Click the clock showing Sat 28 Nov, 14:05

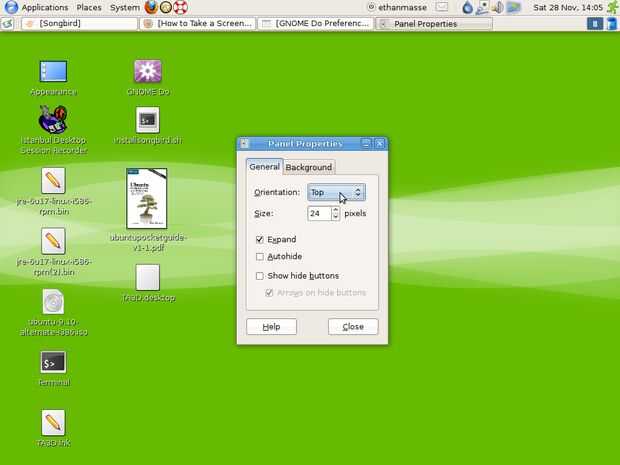pyautogui.click(x=568, y=8)
